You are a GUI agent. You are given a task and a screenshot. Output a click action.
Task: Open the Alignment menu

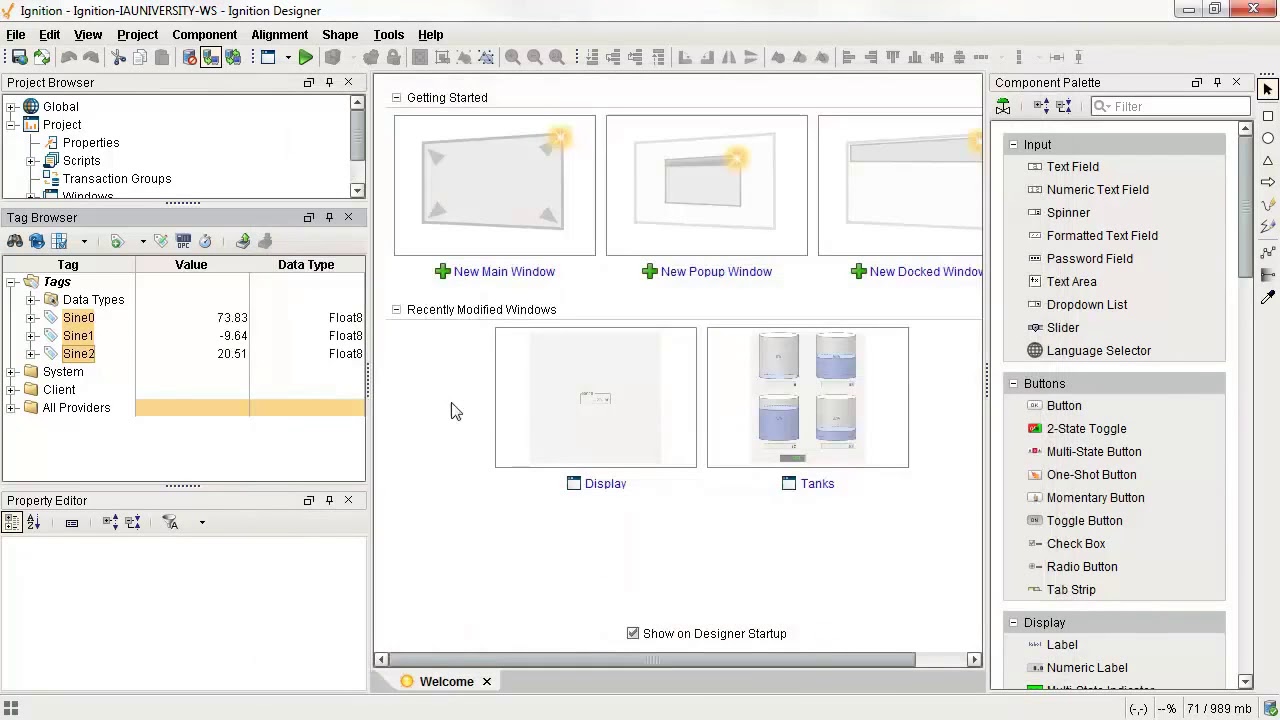coord(280,34)
